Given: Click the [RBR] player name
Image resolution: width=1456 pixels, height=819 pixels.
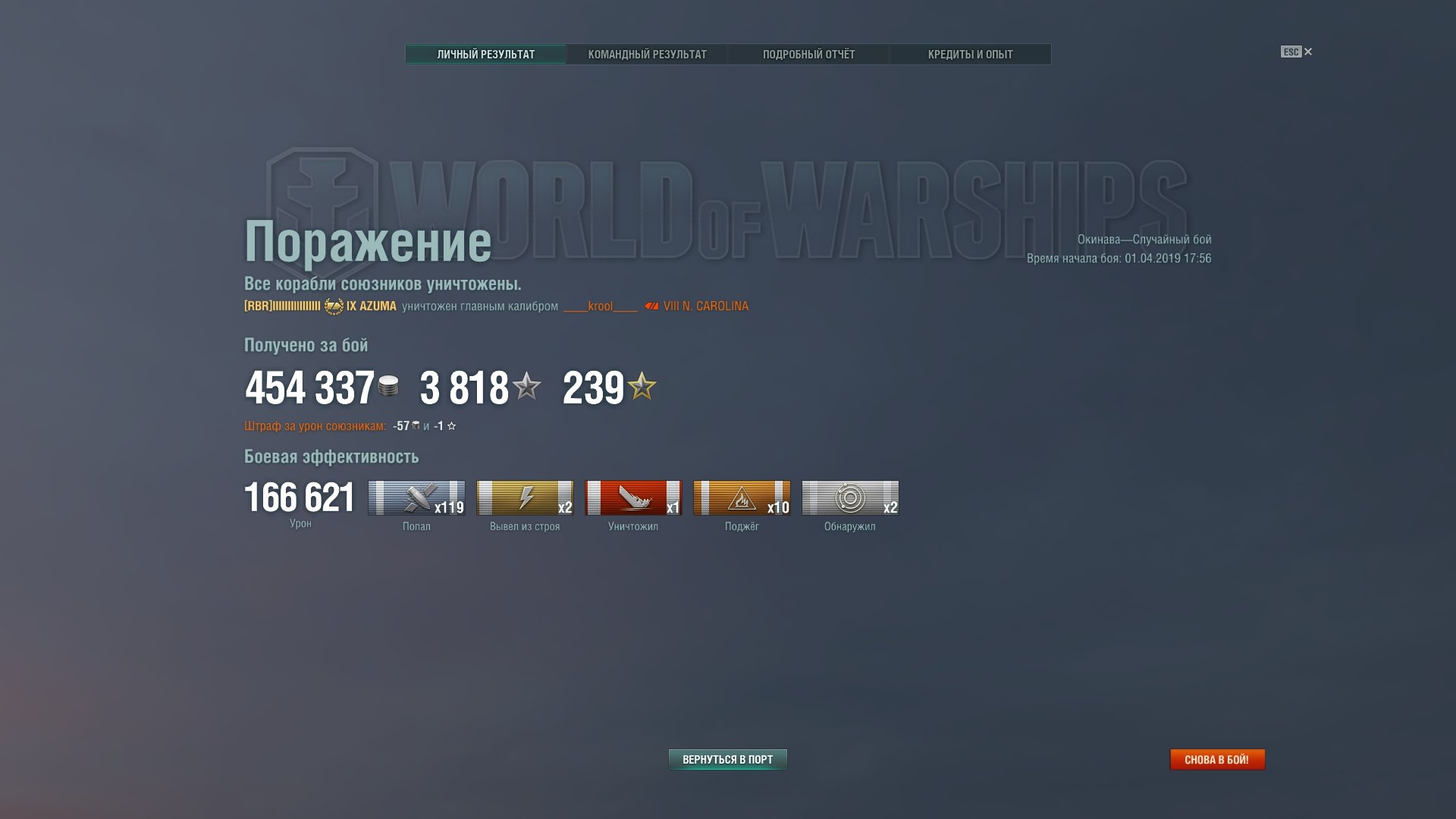Looking at the screenshot, I should [x=282, y=306].
